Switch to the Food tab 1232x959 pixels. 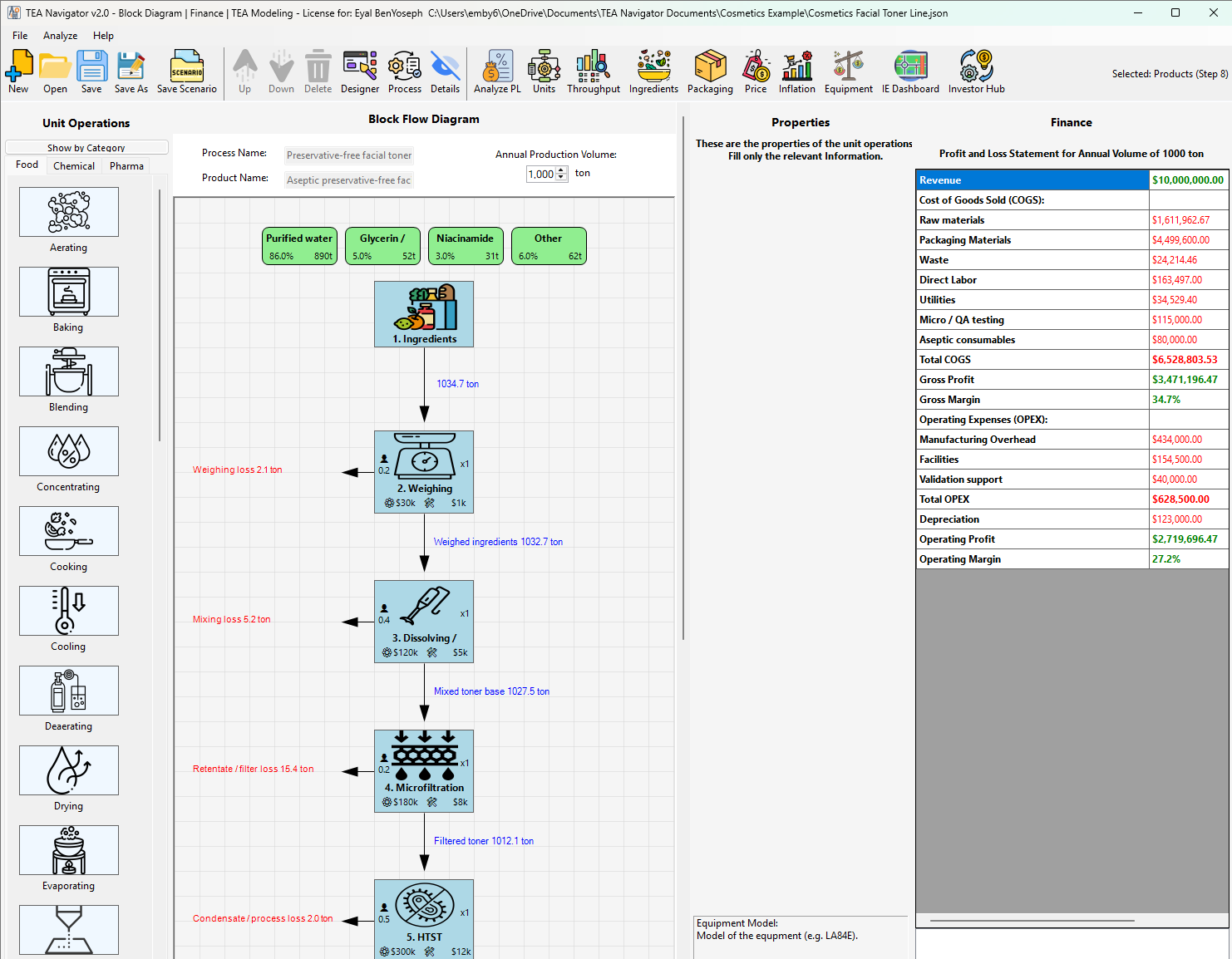tap(27, 165)
